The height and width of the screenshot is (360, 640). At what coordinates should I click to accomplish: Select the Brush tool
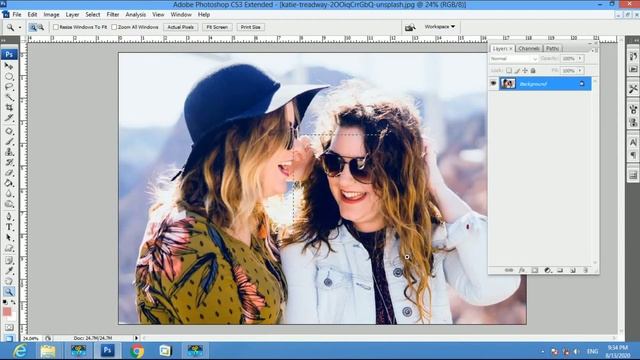tap(9, 142)
